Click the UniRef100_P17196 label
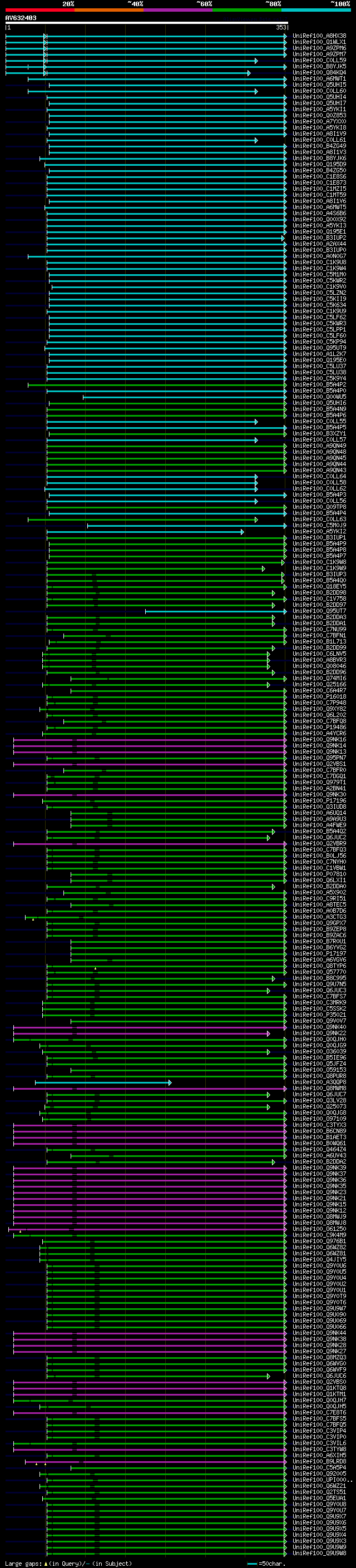Viewport: 356px width, 1568px height. tap(319, 801)
